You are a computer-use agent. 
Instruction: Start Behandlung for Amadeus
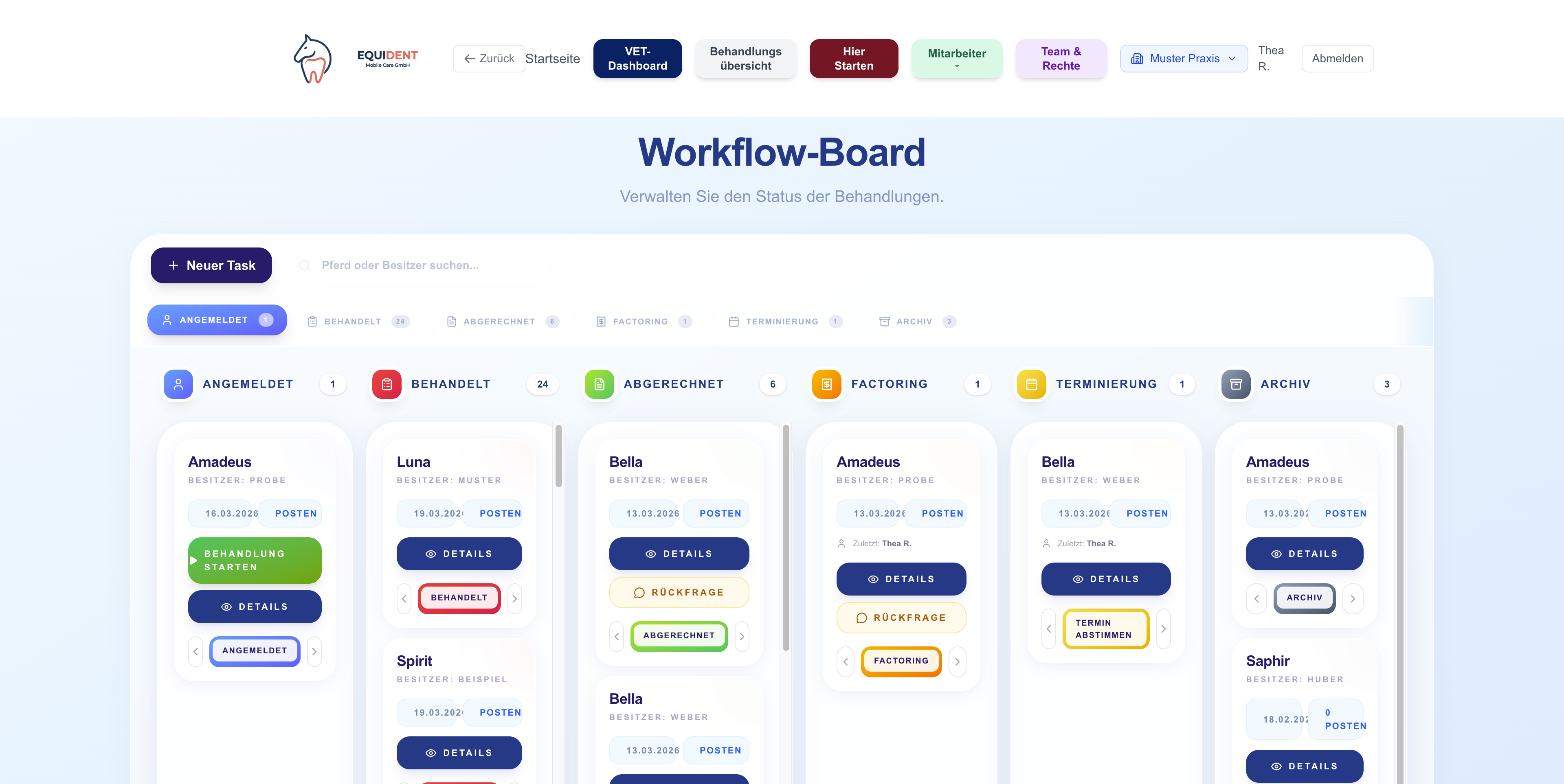tap(255, 560)
